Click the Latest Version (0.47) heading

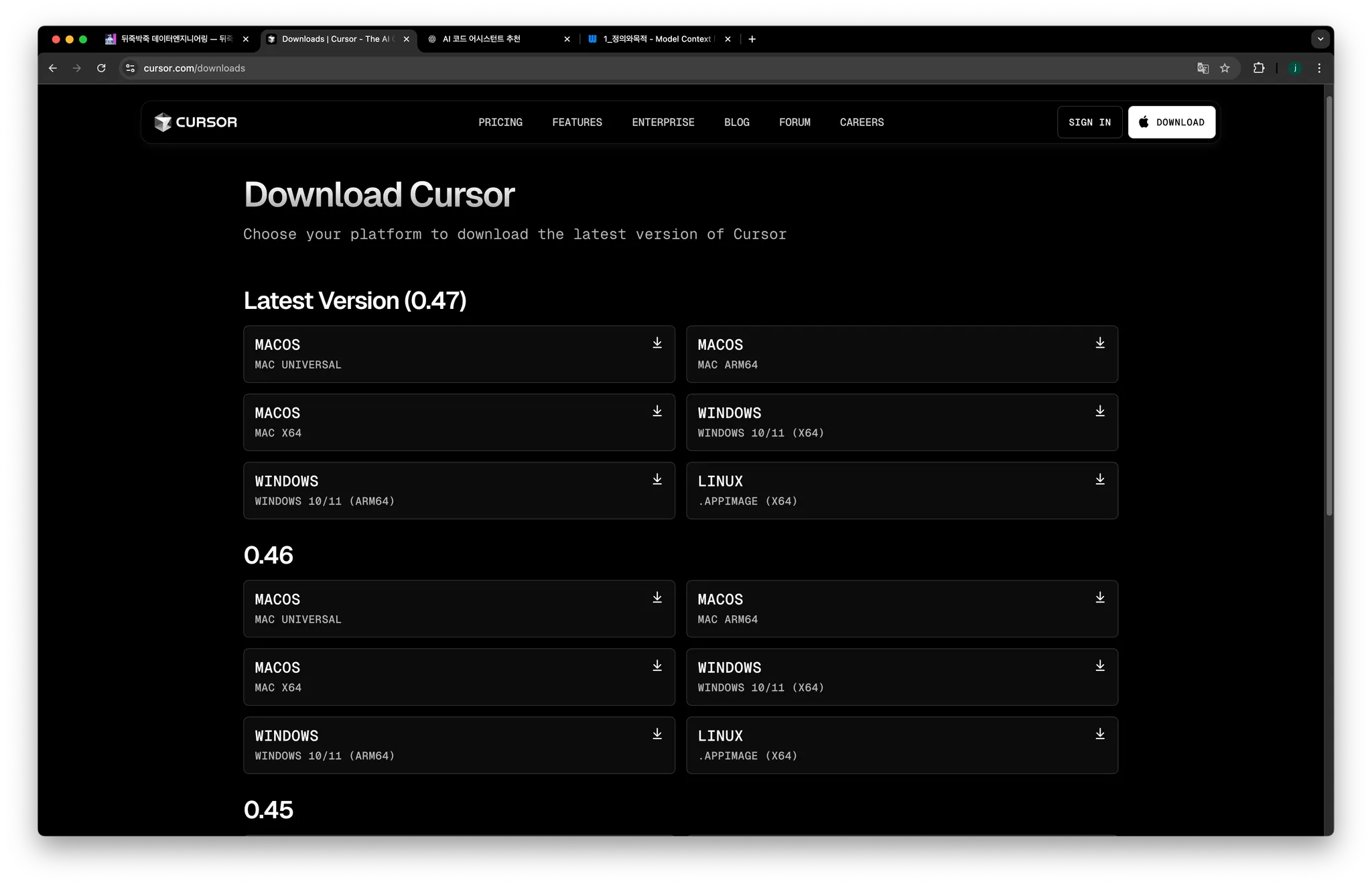pos(355,300)
